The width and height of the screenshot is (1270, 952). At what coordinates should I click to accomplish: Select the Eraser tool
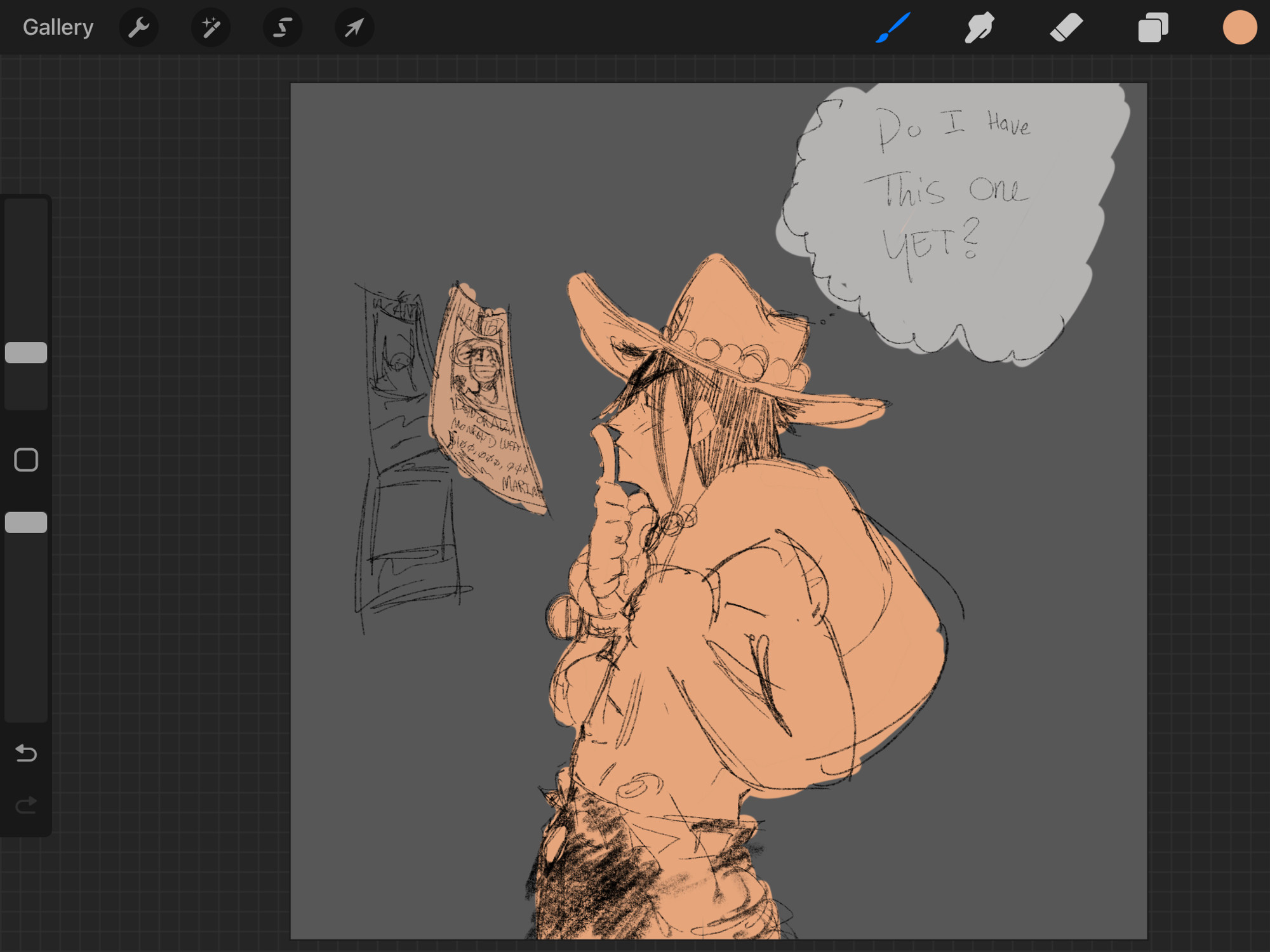coord(1066,27)
